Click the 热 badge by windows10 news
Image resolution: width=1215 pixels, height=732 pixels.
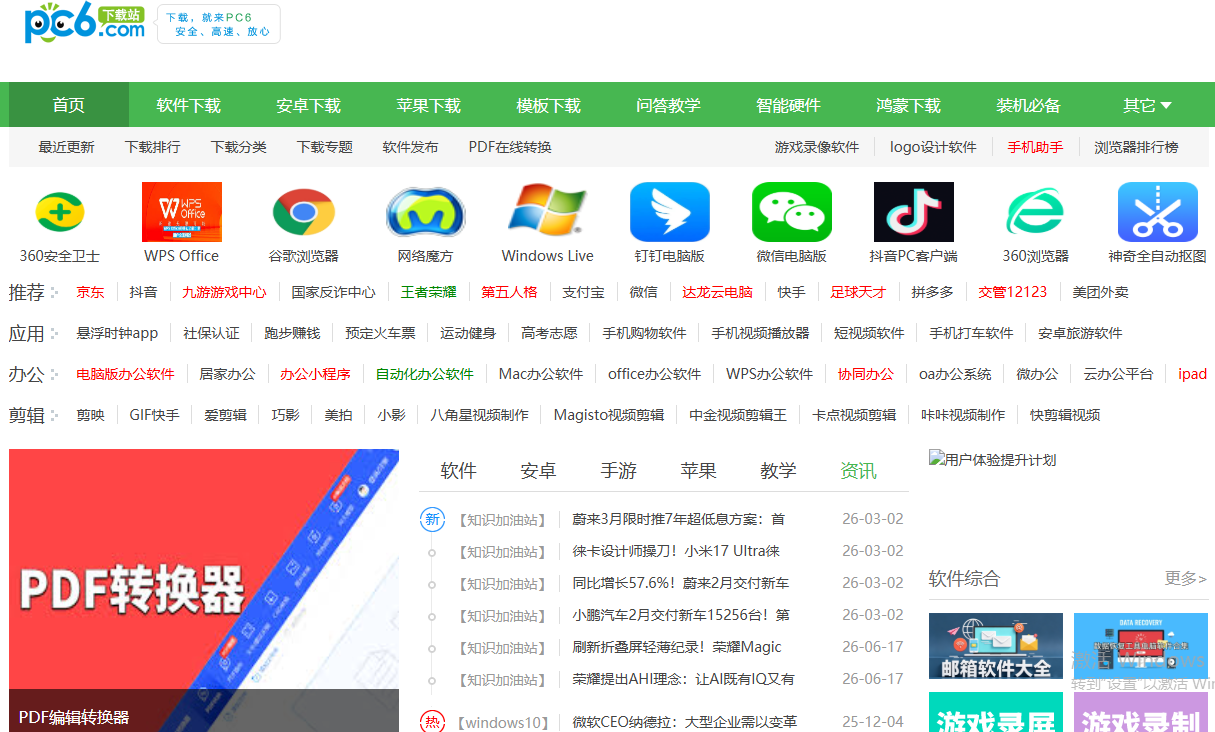click(x=432, y=722)
